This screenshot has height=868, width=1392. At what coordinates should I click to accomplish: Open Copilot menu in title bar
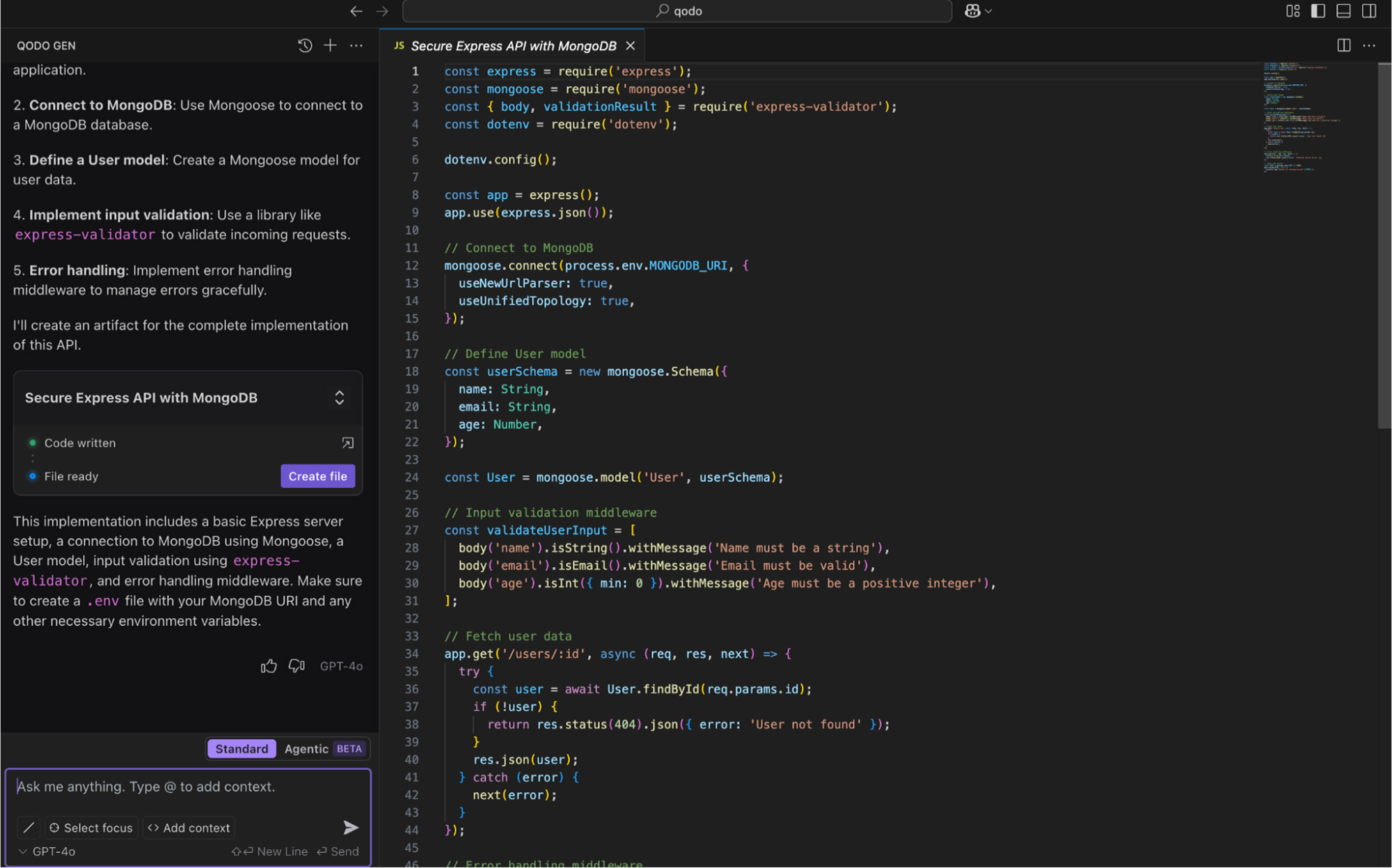pyautogui.click(x=978, y=11)
